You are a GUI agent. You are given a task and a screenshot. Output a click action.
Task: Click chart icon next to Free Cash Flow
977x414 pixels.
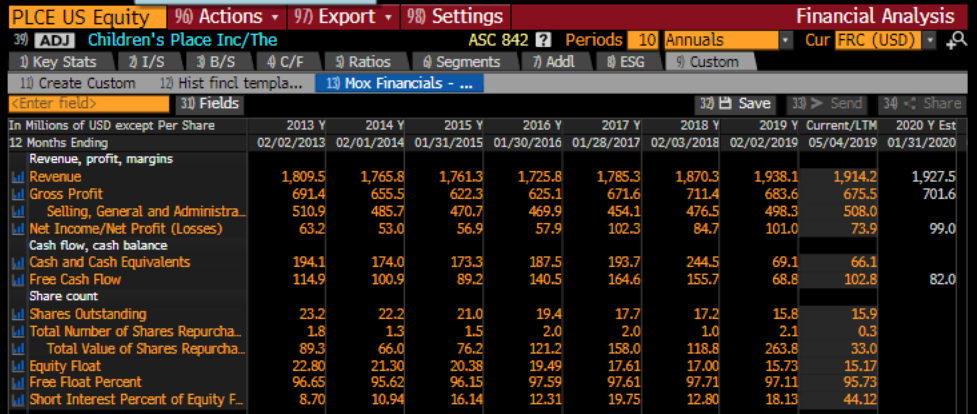click(17, 280)
